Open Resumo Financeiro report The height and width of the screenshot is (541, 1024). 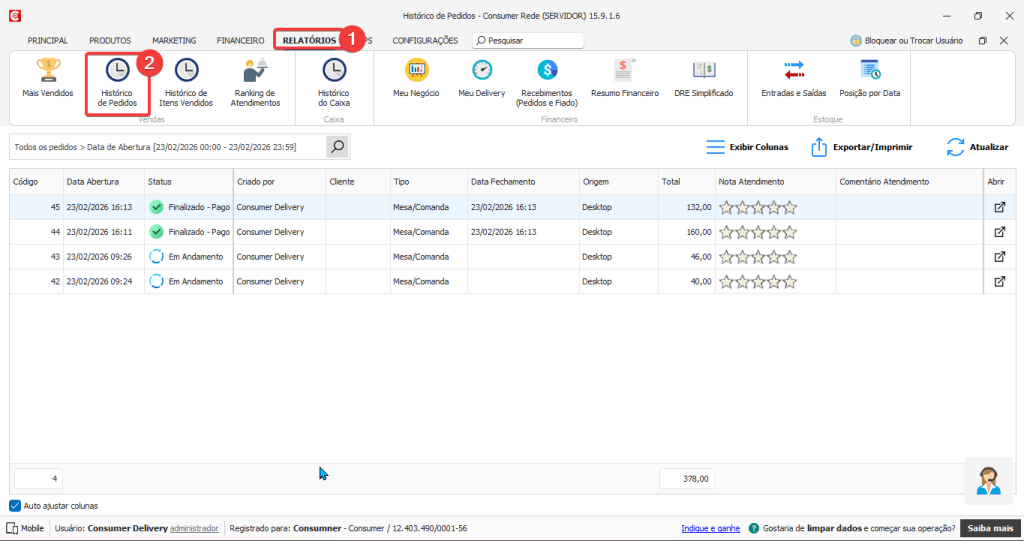pos(625,78)
